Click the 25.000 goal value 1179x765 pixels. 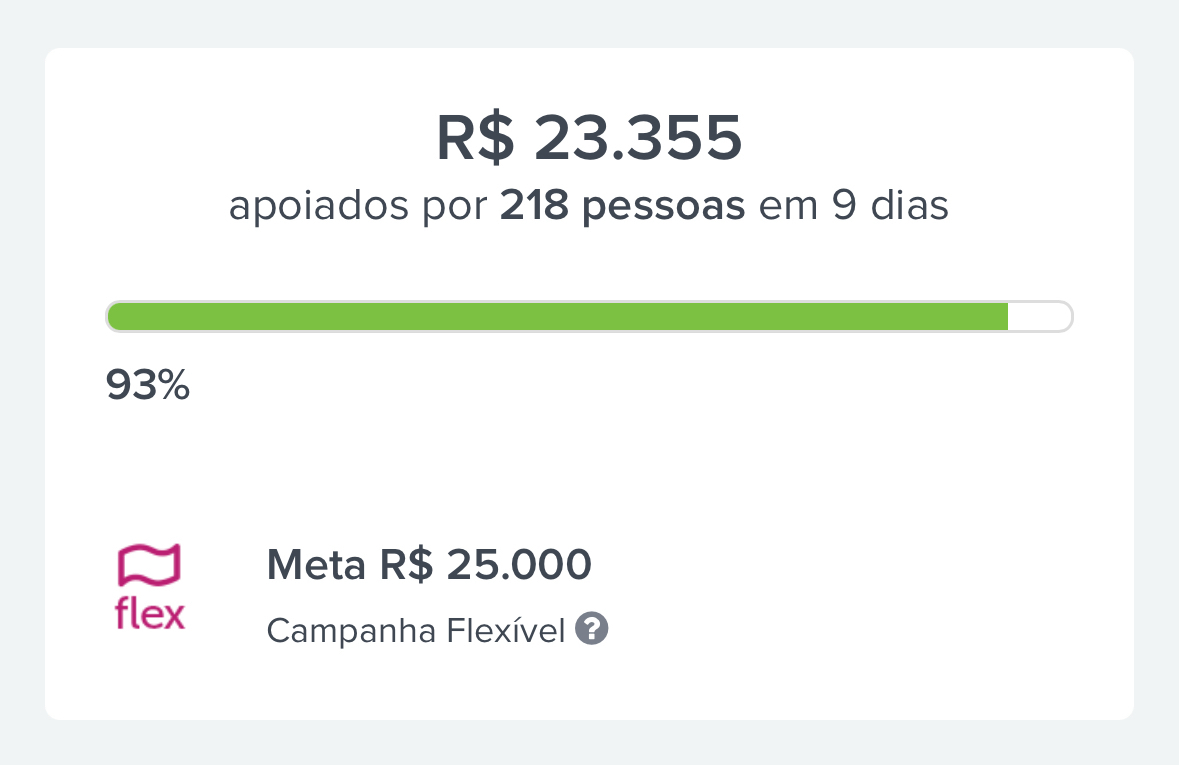pos(519,565)
